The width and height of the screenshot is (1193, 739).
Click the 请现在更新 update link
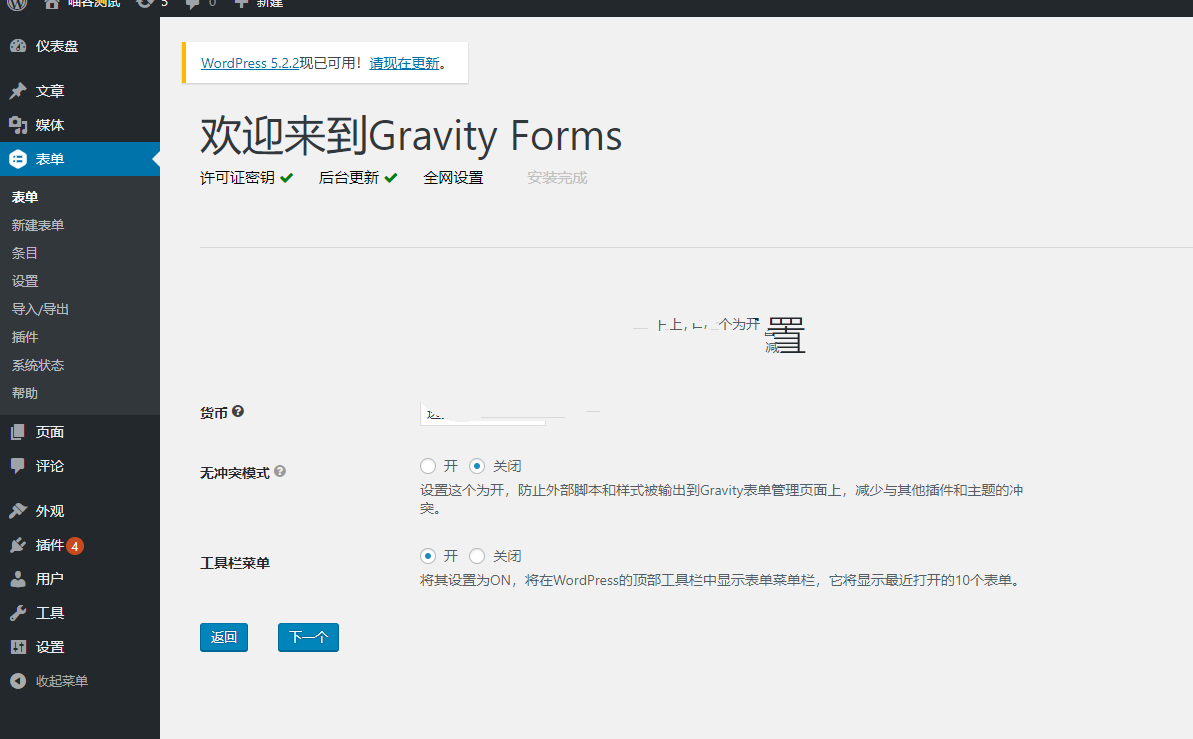pyautogui.click(x=404, y=63)
